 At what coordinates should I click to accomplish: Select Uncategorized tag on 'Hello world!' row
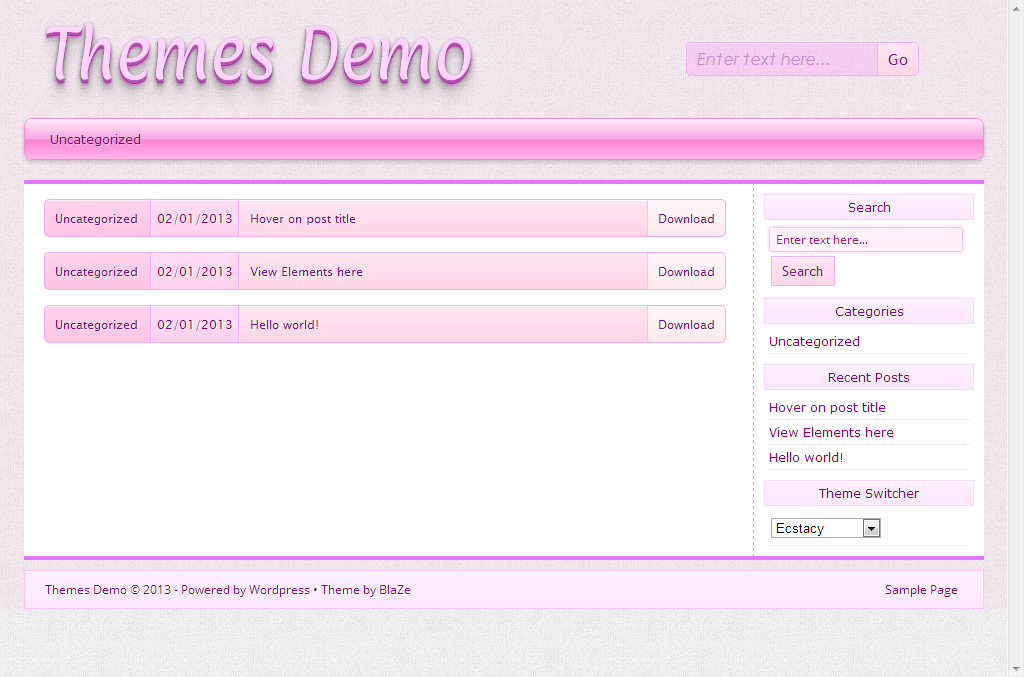click(x=96, y=325)
